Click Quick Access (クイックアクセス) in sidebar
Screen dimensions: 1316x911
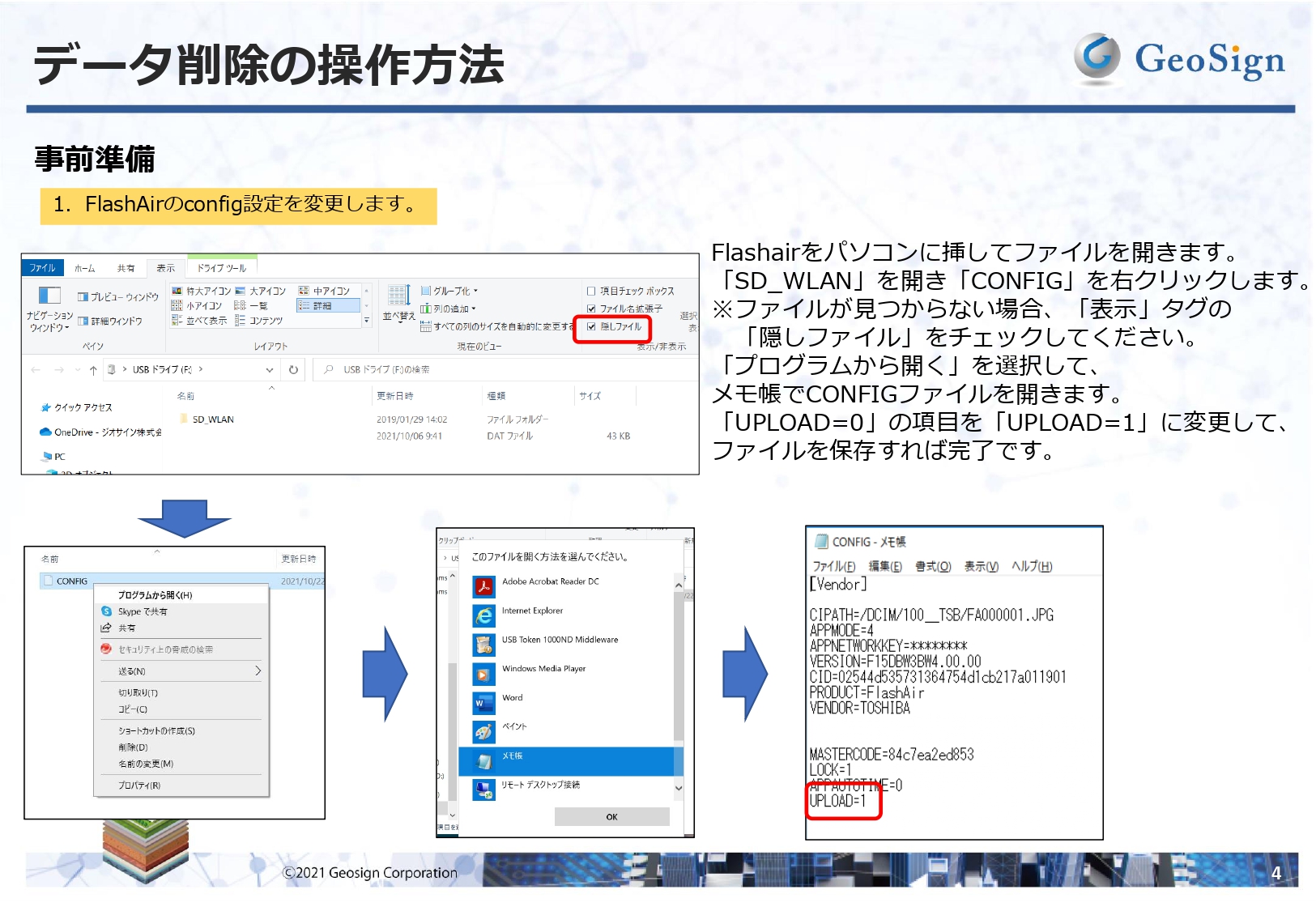[77, 407]
